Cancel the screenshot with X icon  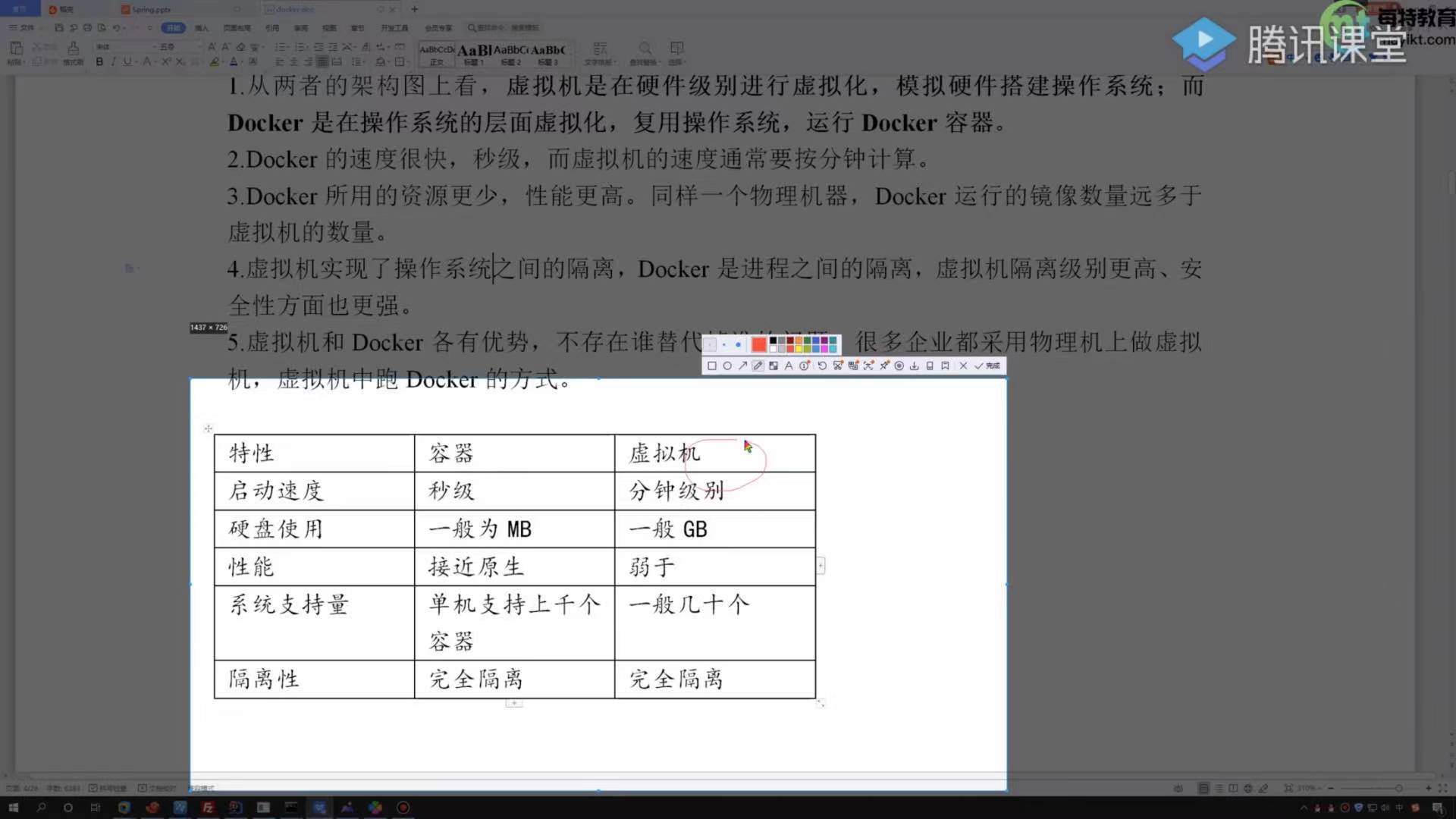(x=963, y=366)
